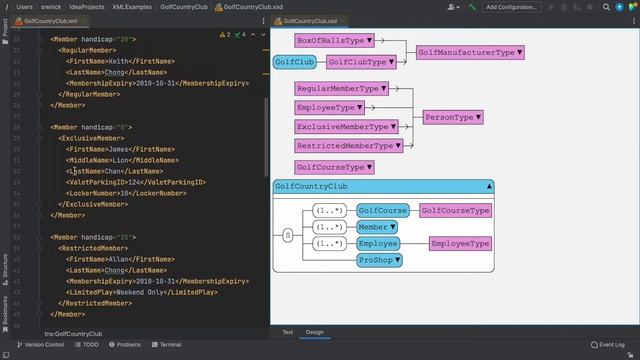
Task: Switch to the Design view tab
Action: pyautogui.click(x=315, y=332)
